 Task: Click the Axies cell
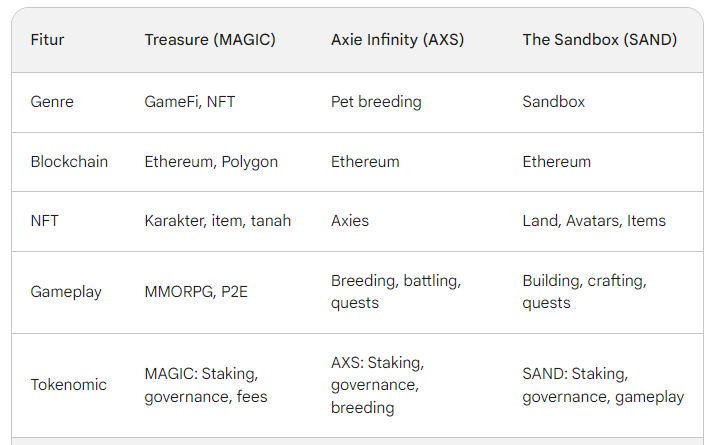tap(350, 221)
